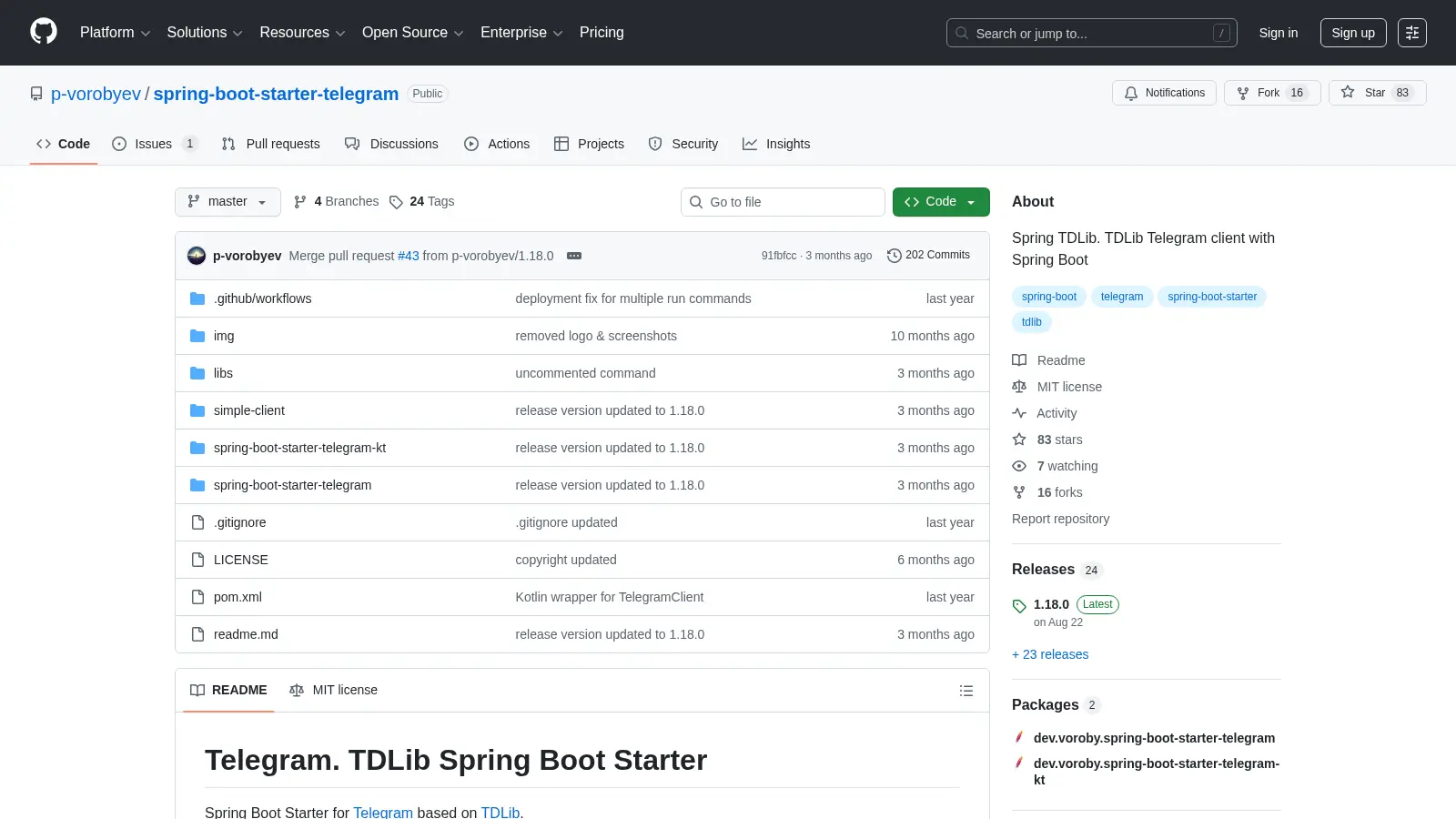Open the Insights tab
The image size is (1456, 819).
coord(776,144)
